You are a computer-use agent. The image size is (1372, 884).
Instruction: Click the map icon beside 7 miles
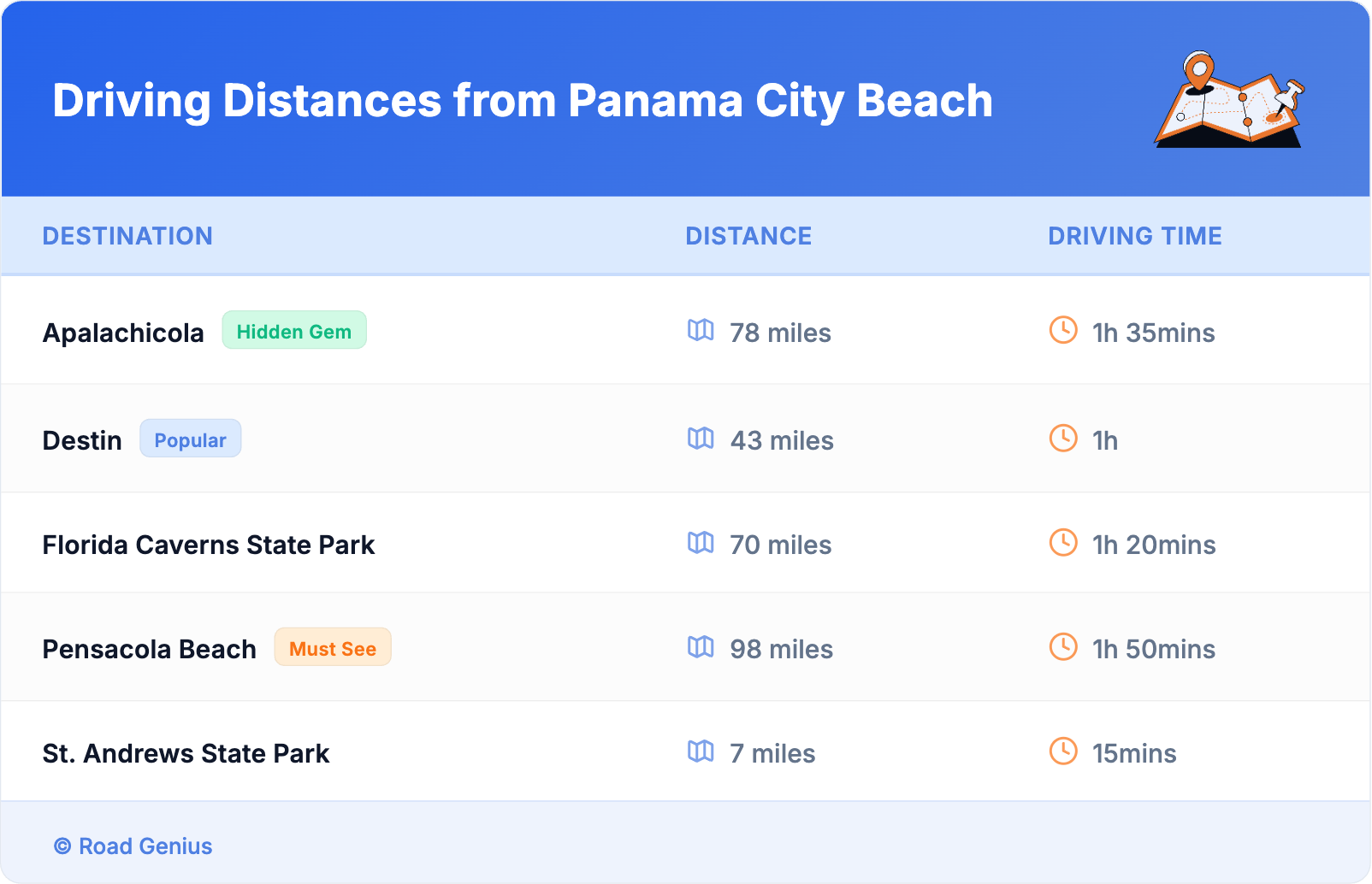tap(701, 751)
